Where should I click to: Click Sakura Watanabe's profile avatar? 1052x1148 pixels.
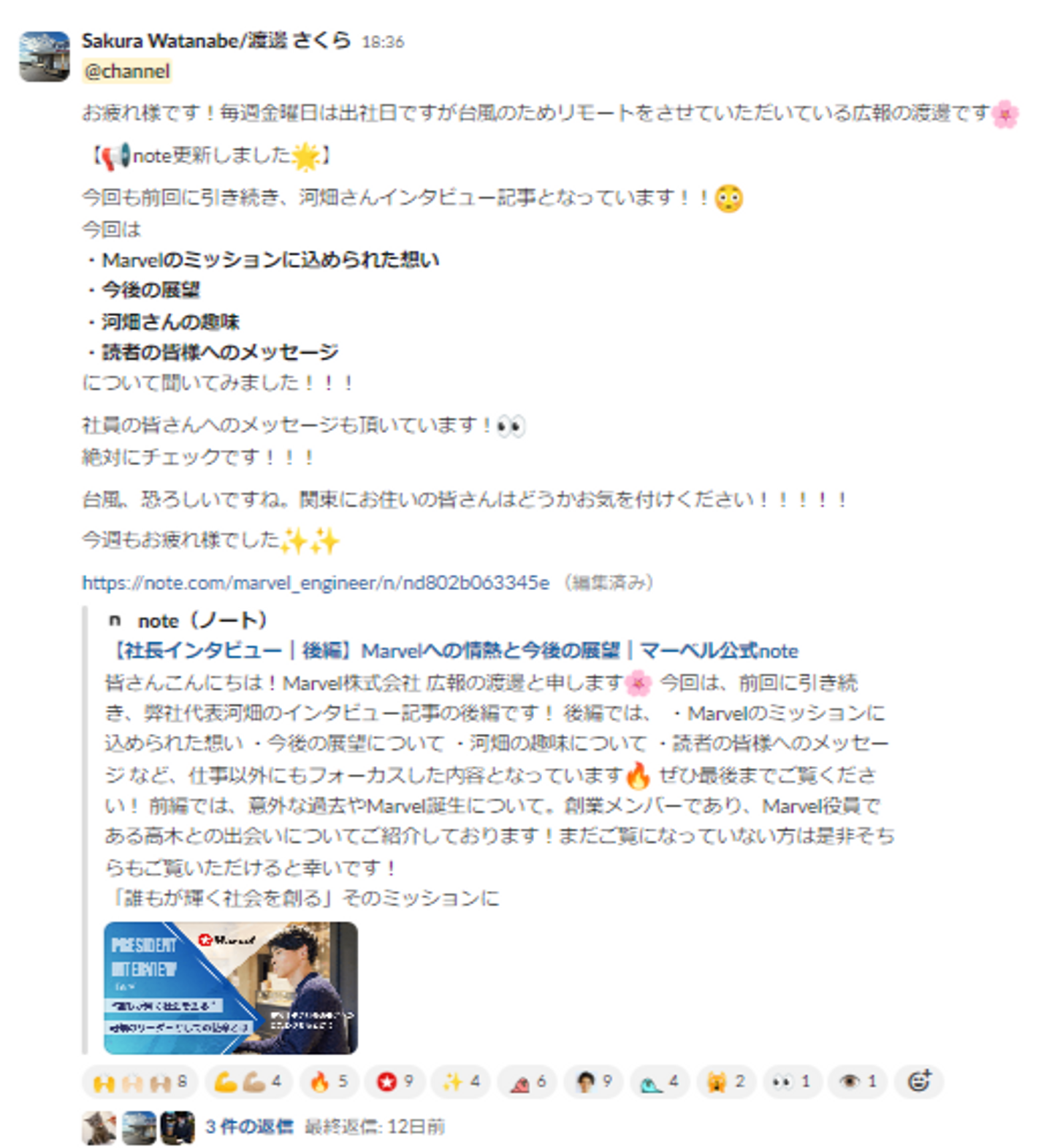(45, 56)
